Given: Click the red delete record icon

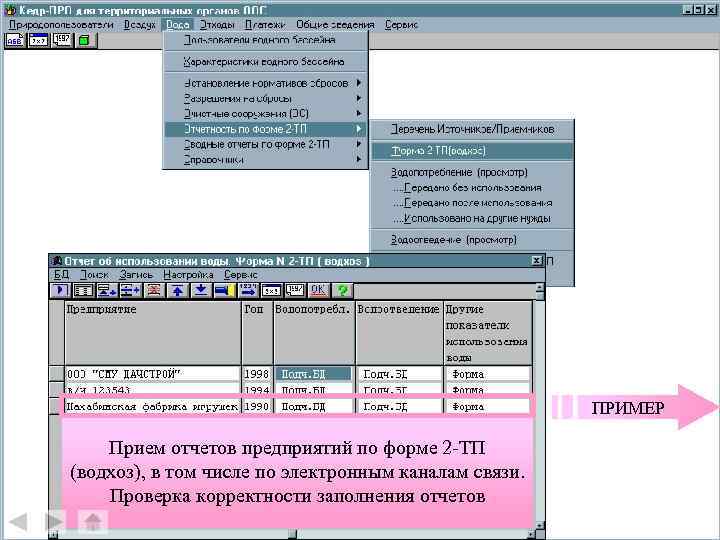Looking at the screenshot, I should pyautogui.click(x=154, y=290).
